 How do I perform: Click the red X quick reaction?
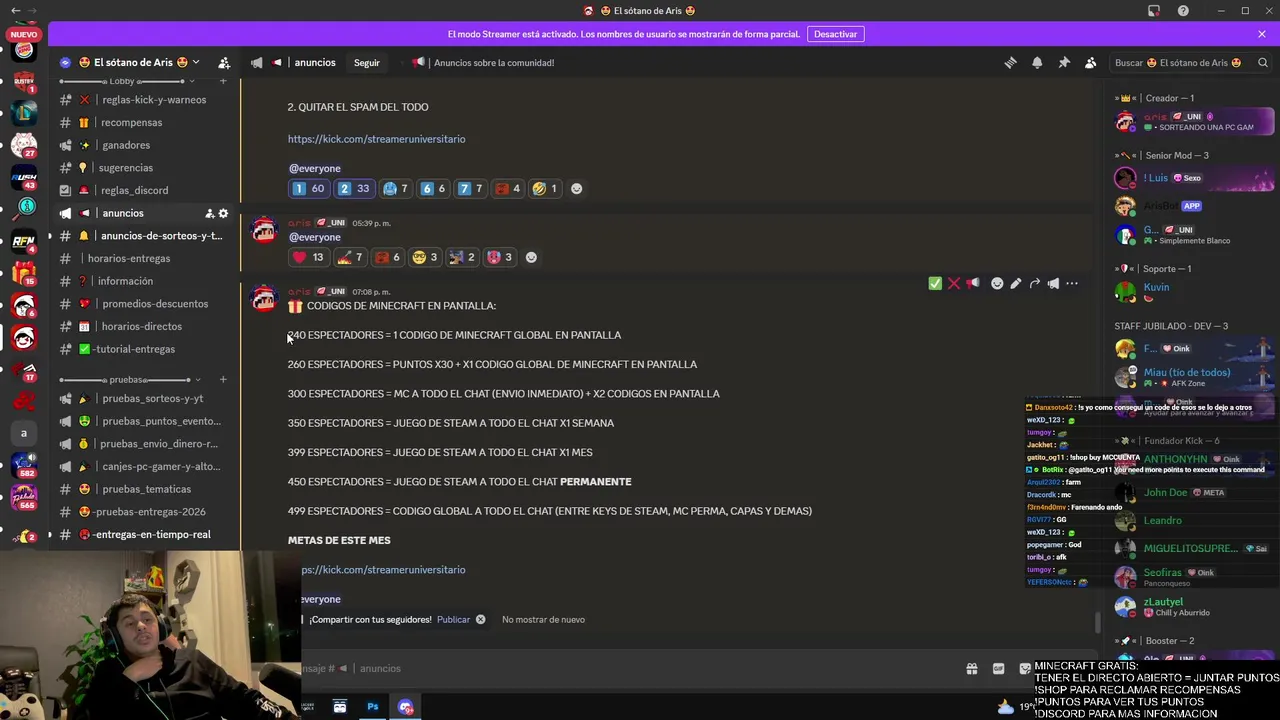point(954,283)
